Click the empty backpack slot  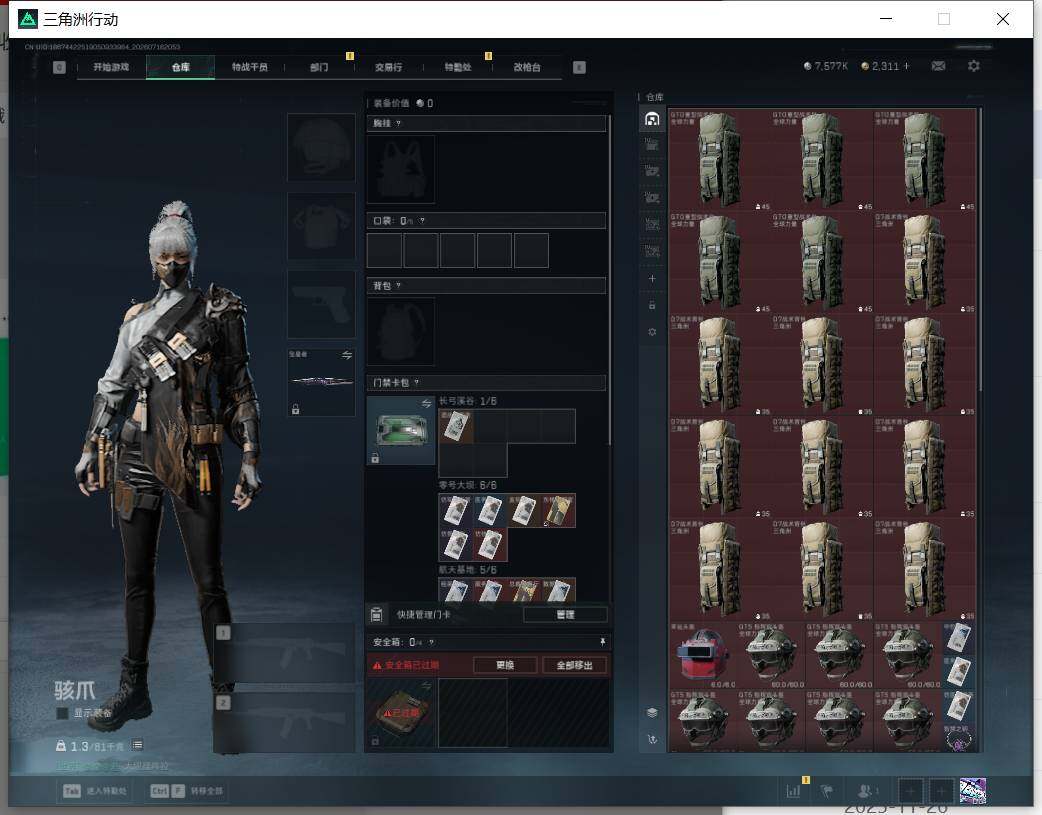tap(401, 331)
